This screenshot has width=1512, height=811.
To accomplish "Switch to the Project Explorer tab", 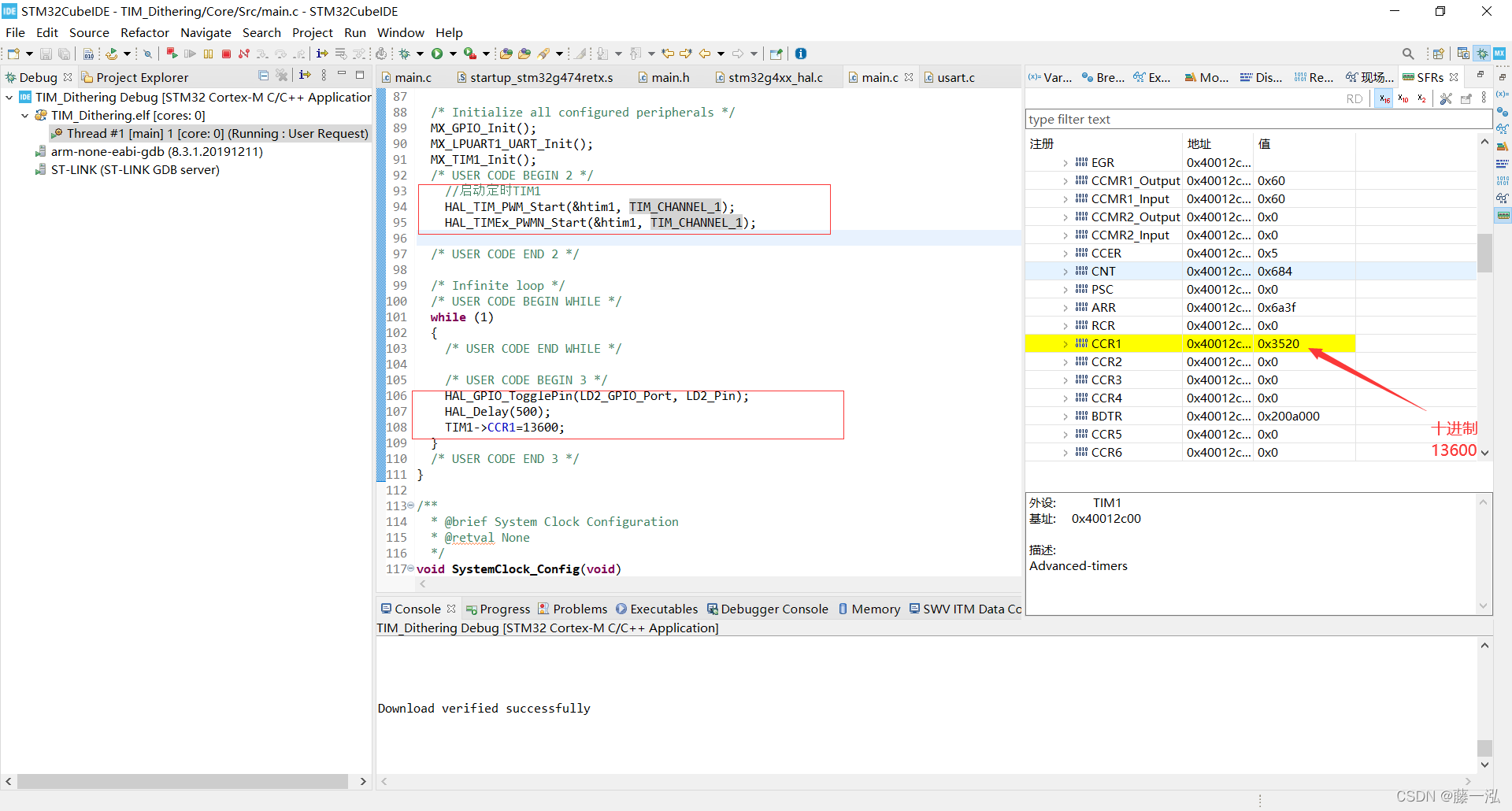I will click(x=135, y=77).
